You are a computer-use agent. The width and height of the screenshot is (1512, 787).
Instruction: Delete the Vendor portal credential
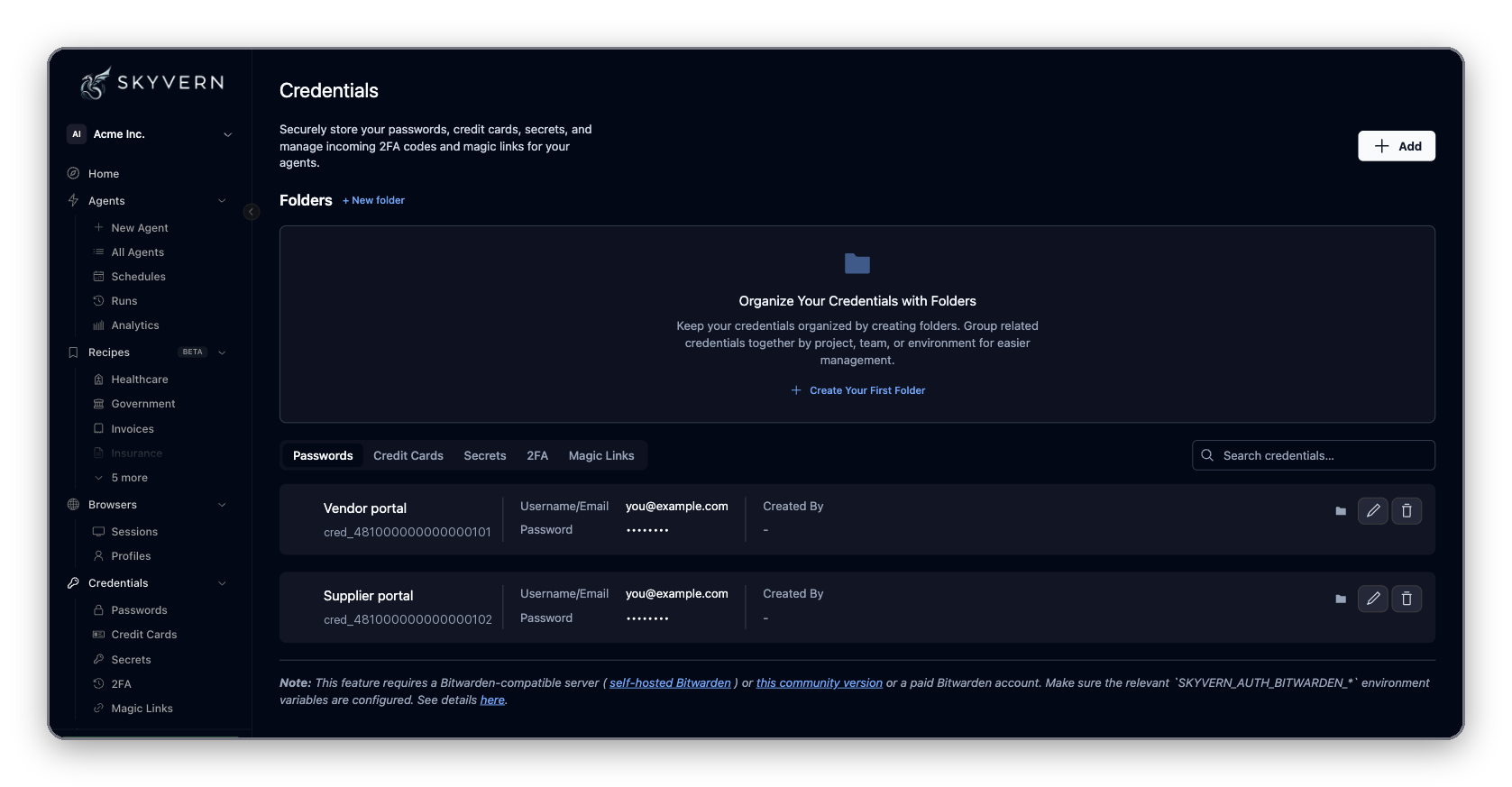tap(1407, 511)
